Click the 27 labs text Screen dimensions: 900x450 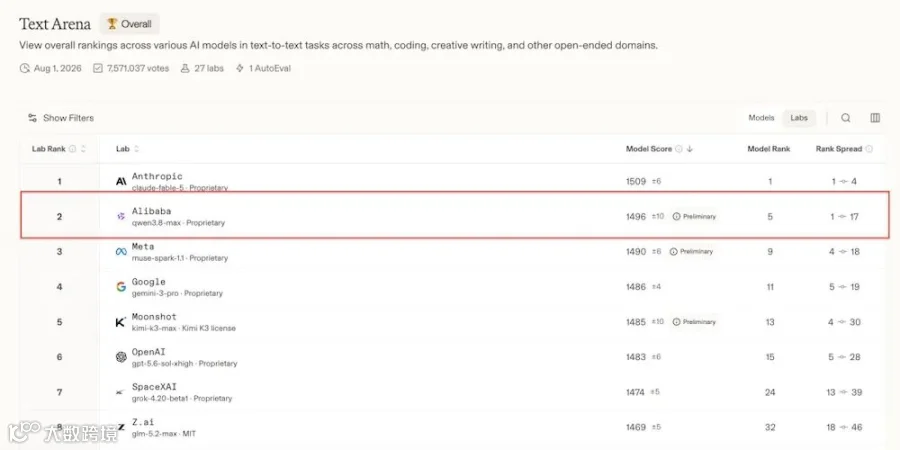[x=209, y=68]
